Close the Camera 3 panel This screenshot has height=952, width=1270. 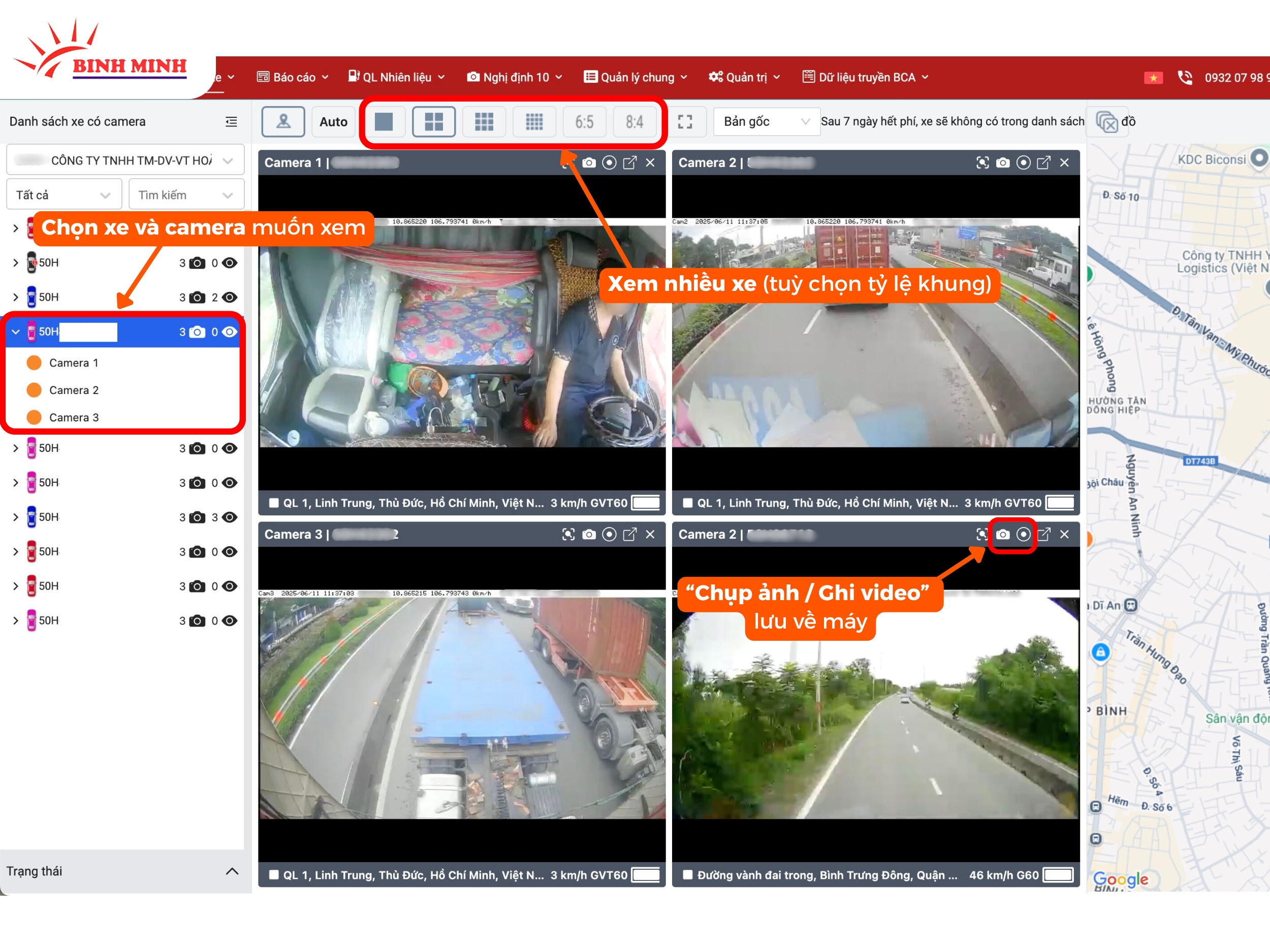(651, 535)
